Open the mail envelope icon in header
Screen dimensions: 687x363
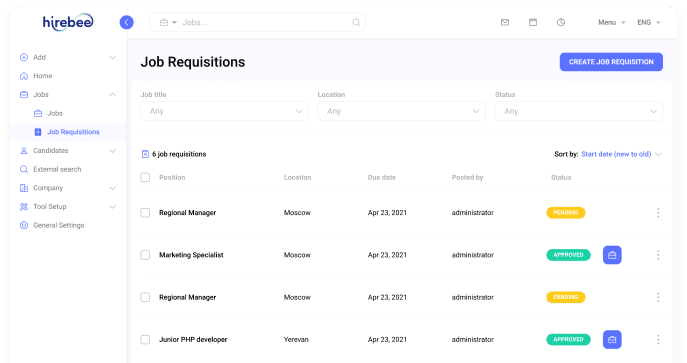coord(505,22)
